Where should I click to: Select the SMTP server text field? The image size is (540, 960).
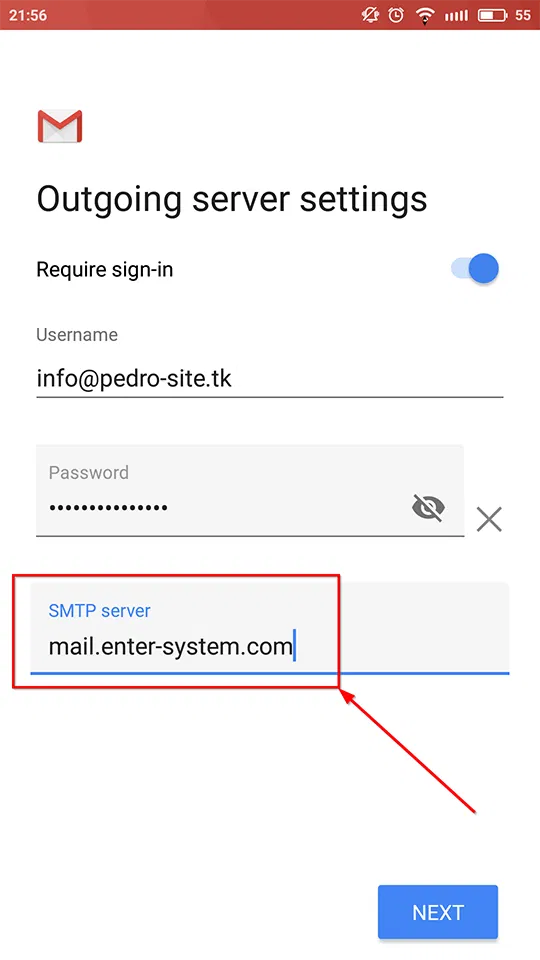pyautogui.click(x=269, y=628)
